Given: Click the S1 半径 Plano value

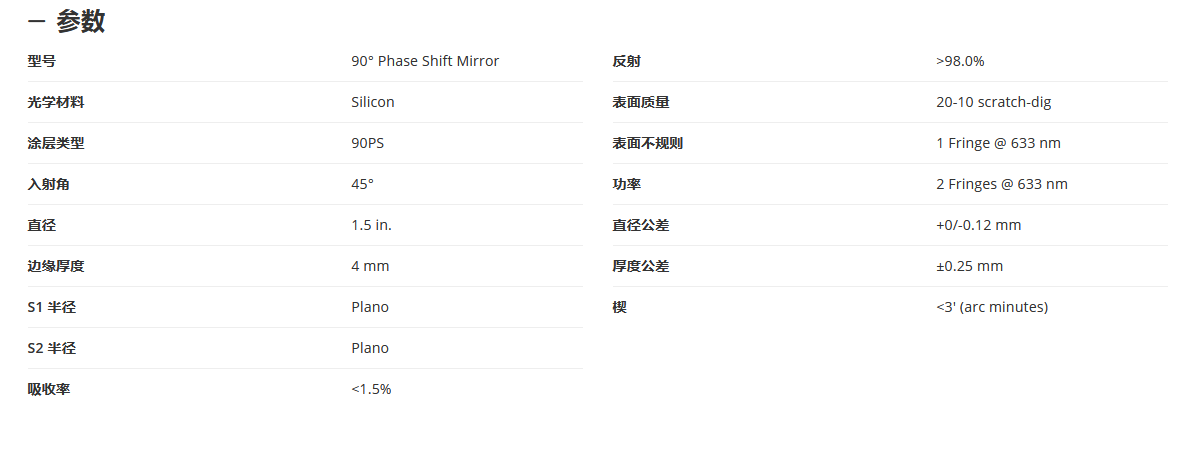Looking at the screenshot, I should (x=370, y=307).
